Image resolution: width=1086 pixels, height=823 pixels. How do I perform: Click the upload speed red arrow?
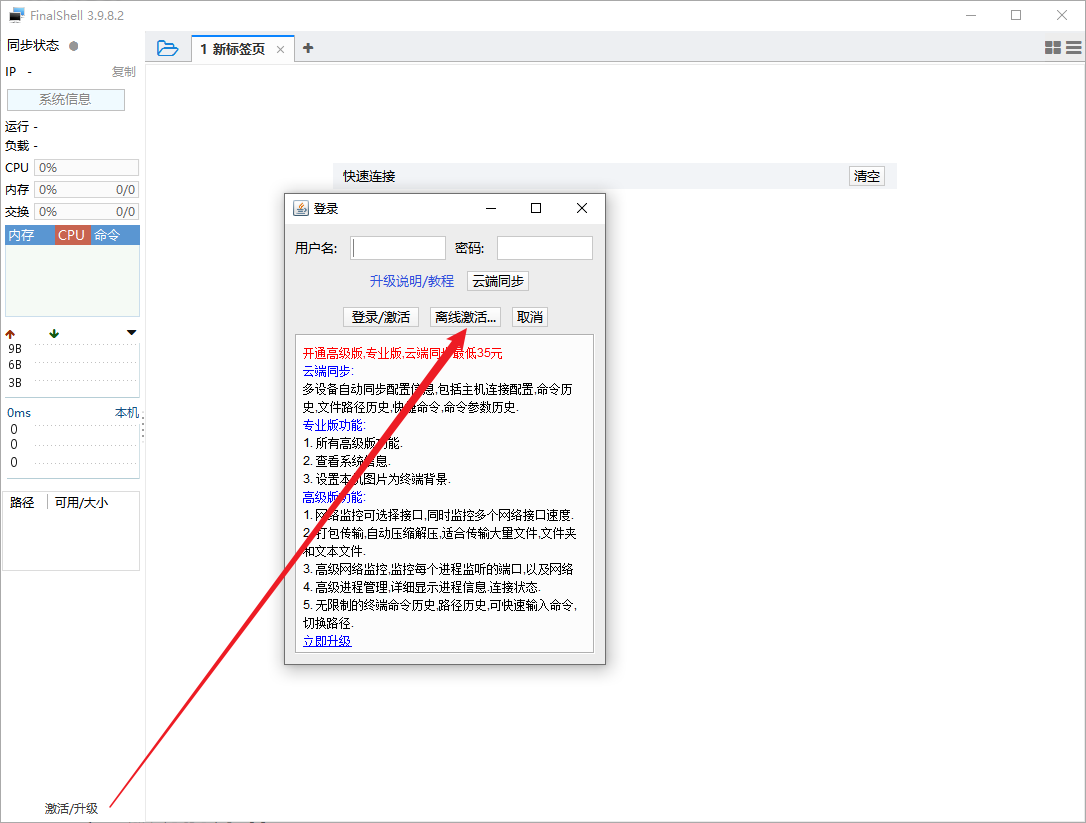[10, 334]
